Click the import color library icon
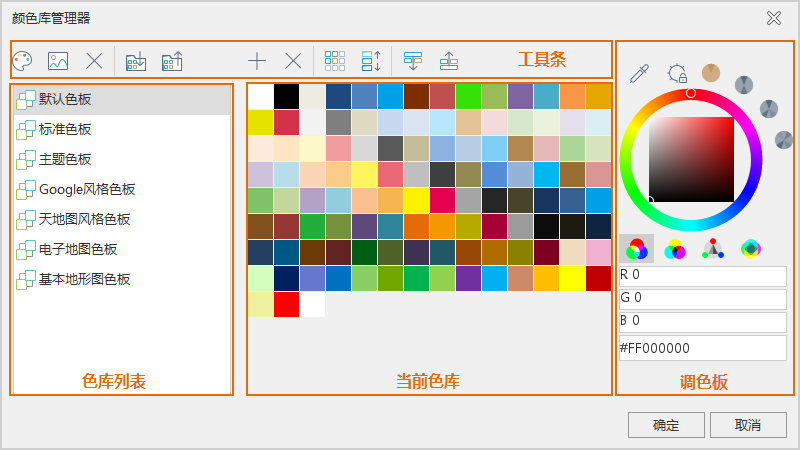 pos(136,60)
